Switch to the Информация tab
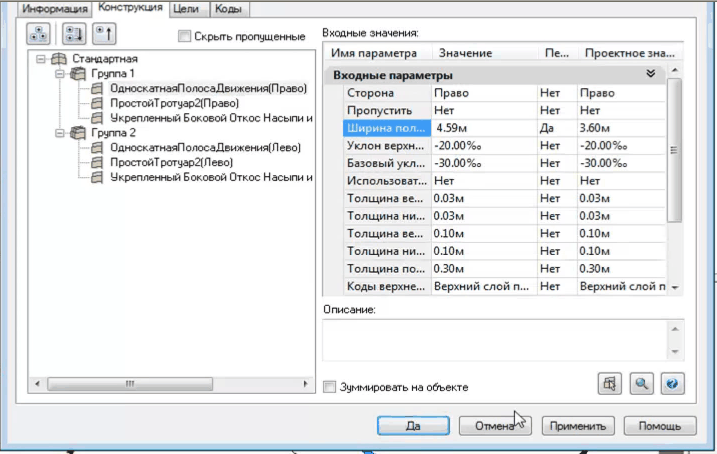Image resolution: width=717 pixels, height=454 pixels. [57, 9]
